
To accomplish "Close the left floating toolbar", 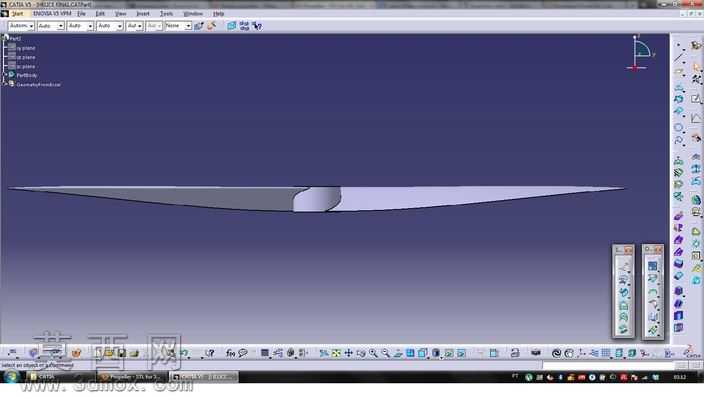I will [x=628, y=250].
